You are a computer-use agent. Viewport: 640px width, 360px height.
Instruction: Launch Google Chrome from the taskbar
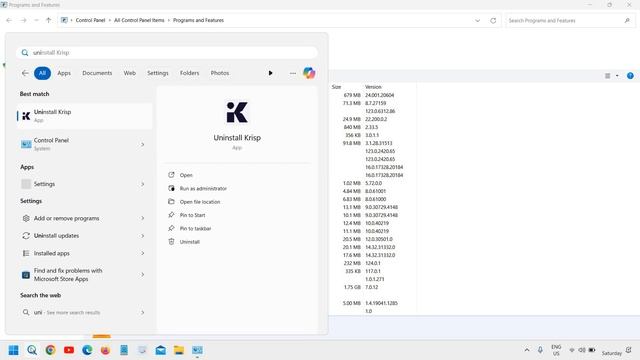pos(51,350)
